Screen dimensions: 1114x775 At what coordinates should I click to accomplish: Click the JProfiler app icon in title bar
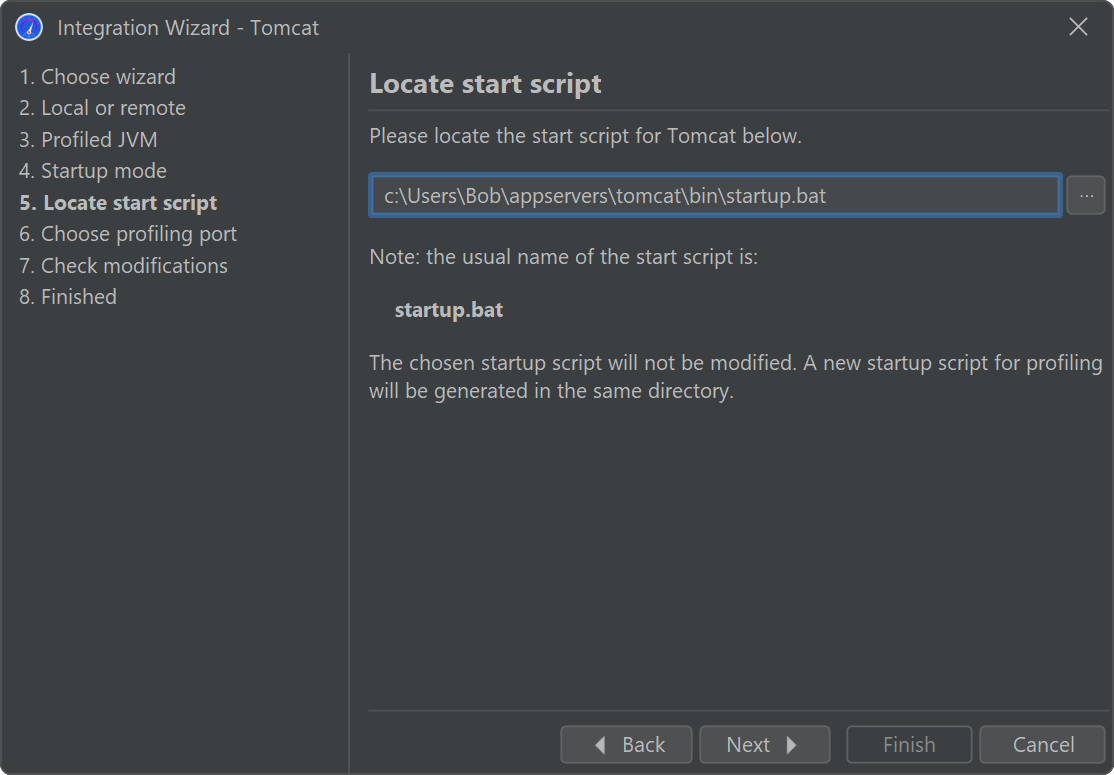[x=29, y=27]
